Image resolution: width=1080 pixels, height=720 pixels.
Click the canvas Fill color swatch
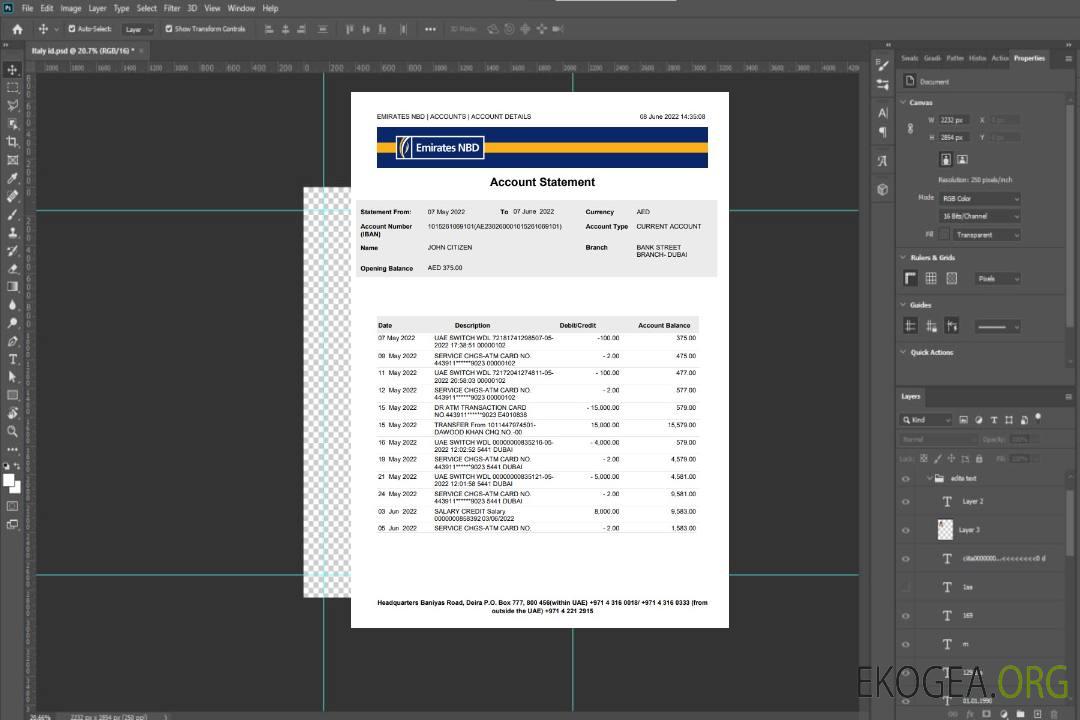click(x=944, y=235)
